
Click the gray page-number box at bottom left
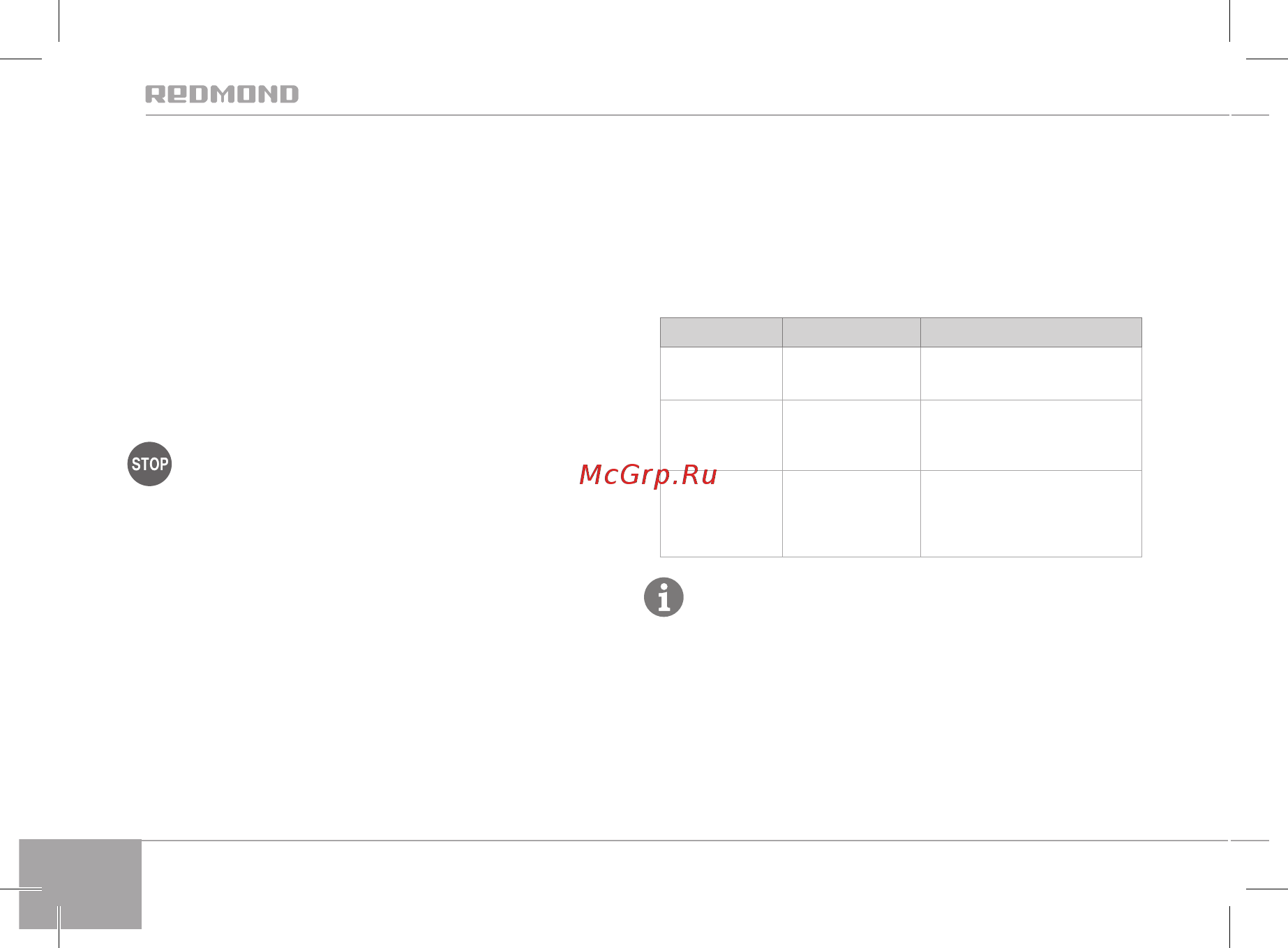tap(80, 884)
